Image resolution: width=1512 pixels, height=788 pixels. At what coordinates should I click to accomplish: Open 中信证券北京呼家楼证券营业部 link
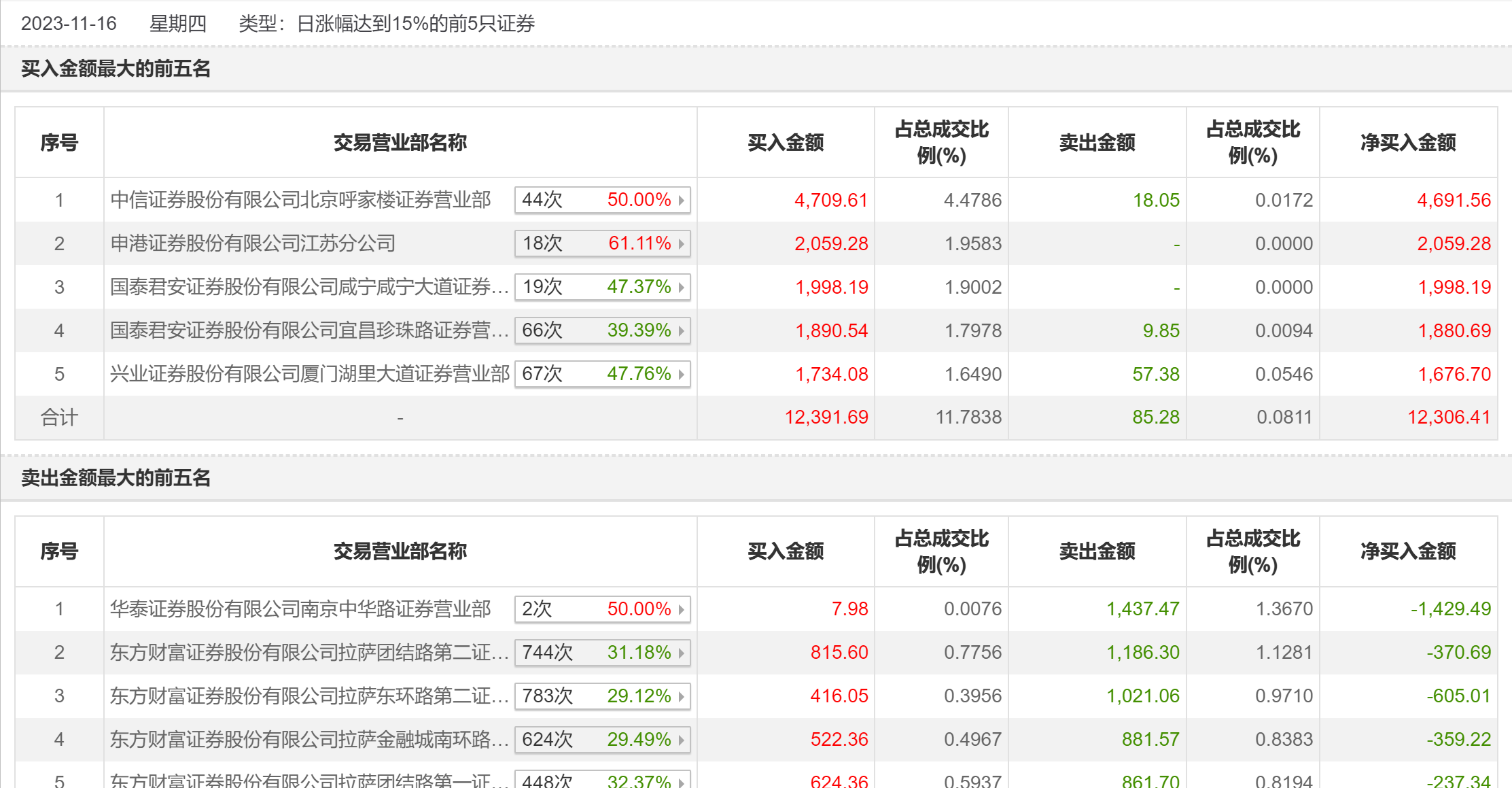pyautogui.click(x=300, y=200)
